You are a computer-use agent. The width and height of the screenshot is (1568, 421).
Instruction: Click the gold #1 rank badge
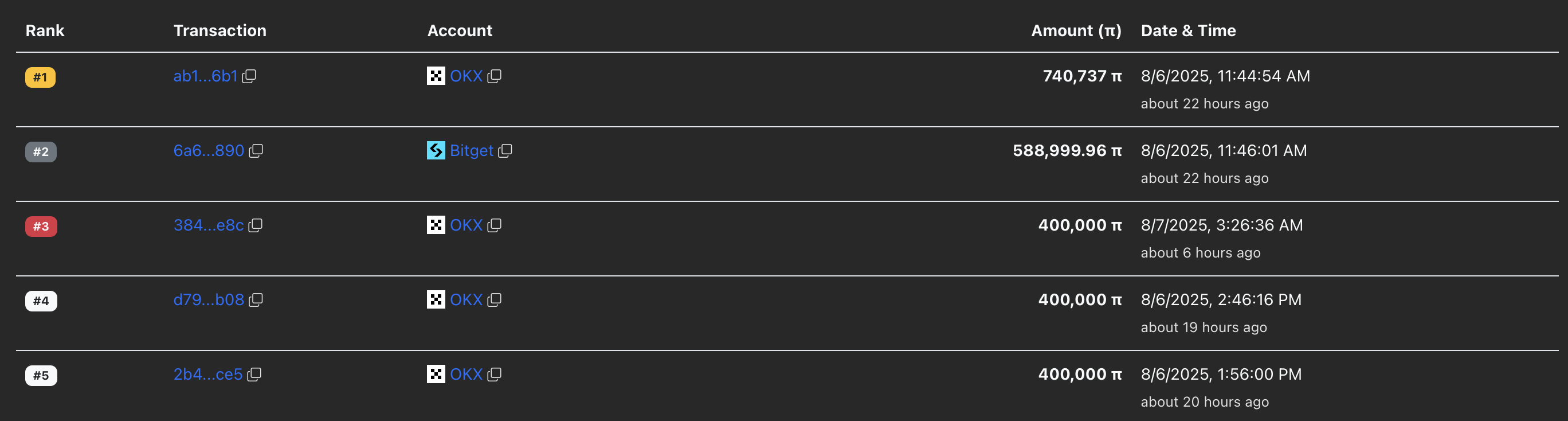[40, 77]
